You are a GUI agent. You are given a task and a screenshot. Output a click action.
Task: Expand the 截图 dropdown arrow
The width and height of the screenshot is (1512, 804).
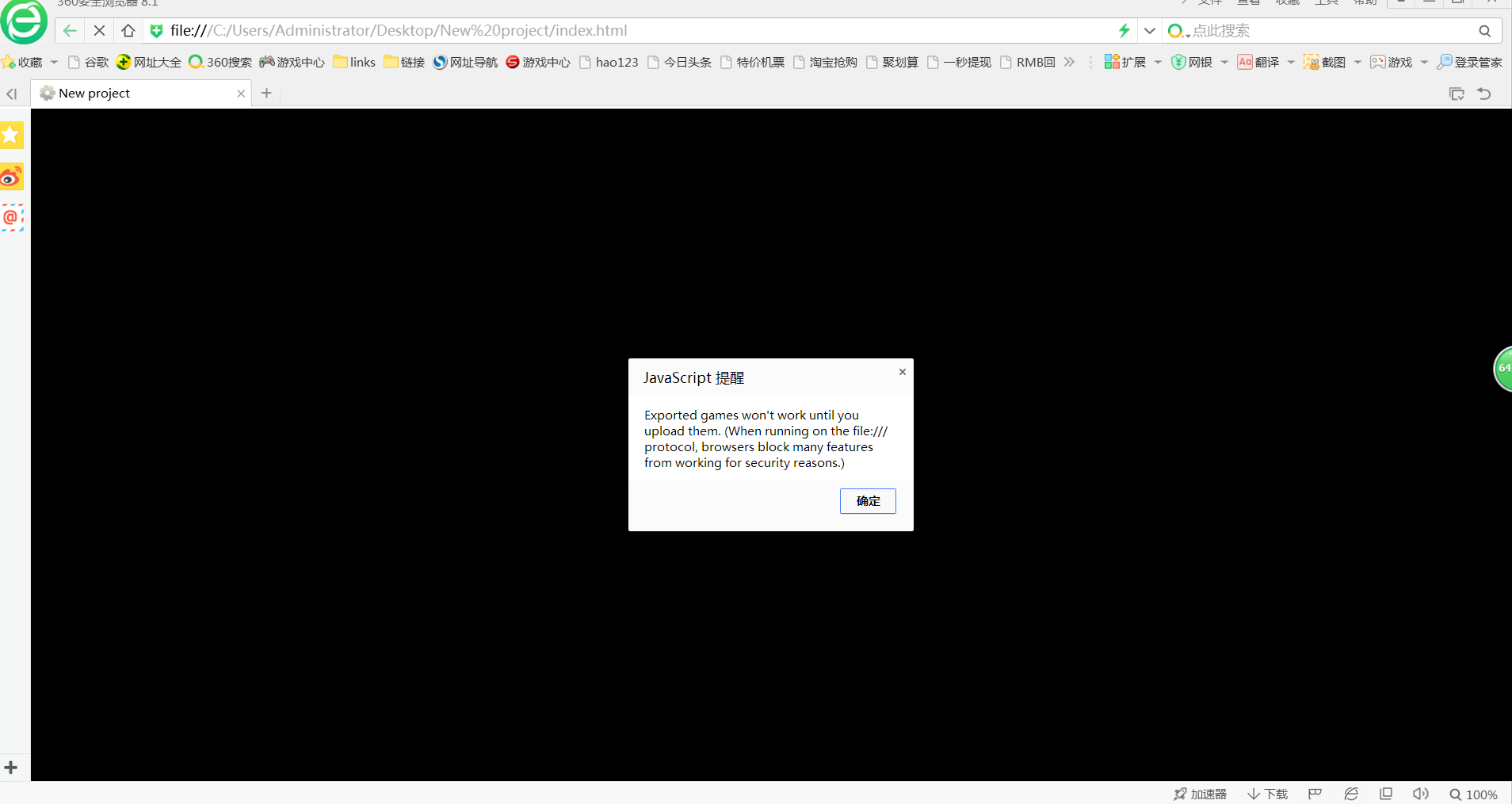pyautogui.click(x=1357, y=62)
